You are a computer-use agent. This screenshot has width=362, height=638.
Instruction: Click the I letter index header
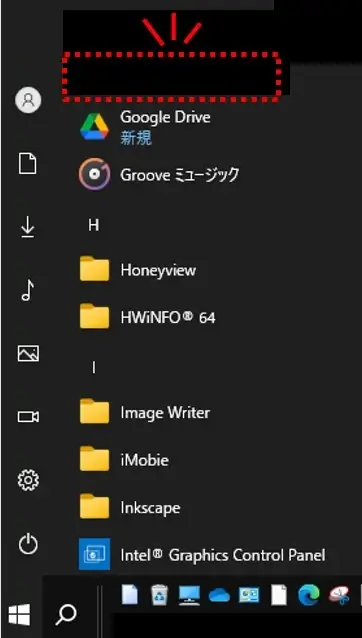(94, 368)
